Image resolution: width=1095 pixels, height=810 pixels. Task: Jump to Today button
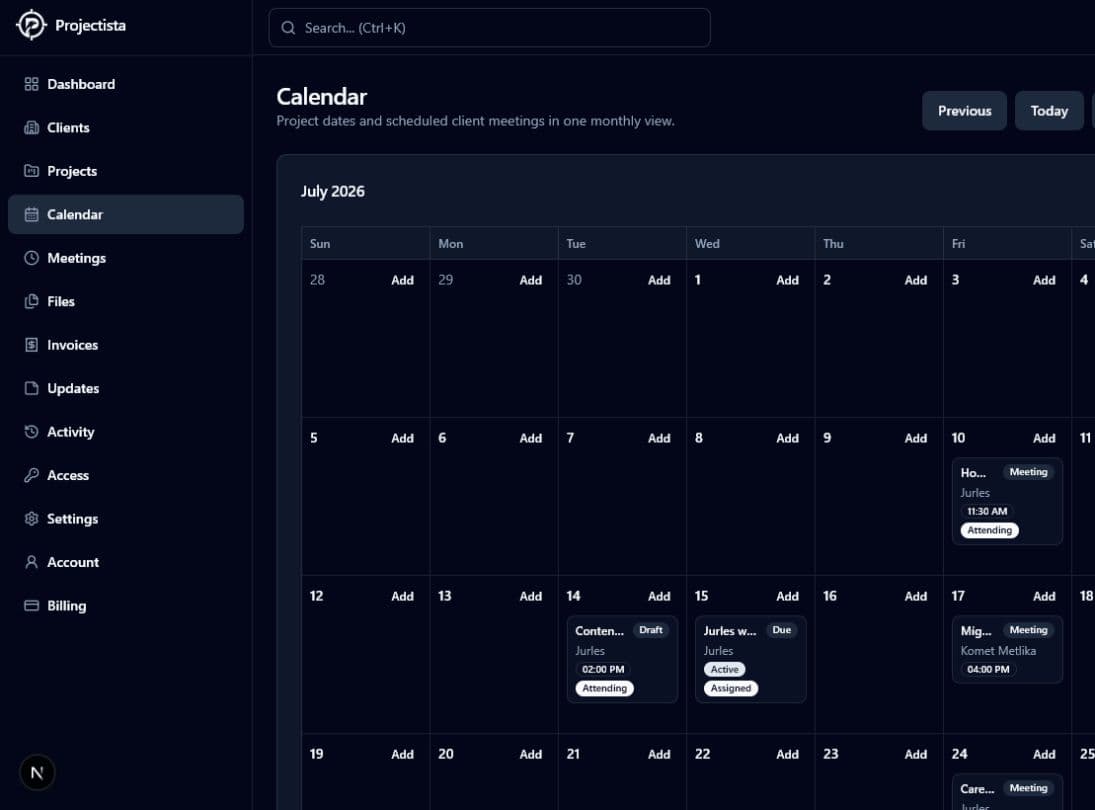(x=1049, y=110)
